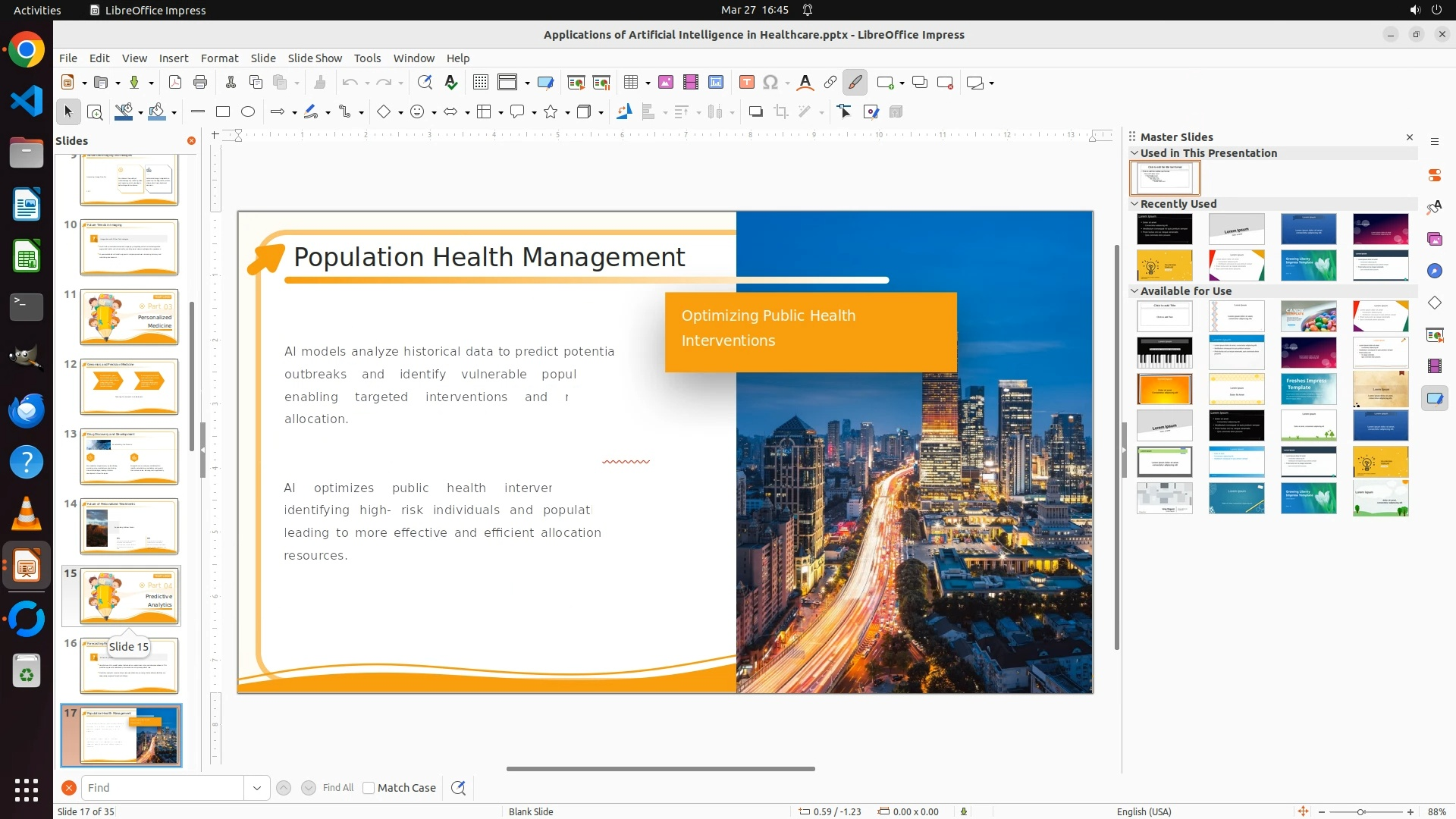This screenshot has height=819, width=1456.
Task: Open the Crop Image tool
Action: coord(781,112)
